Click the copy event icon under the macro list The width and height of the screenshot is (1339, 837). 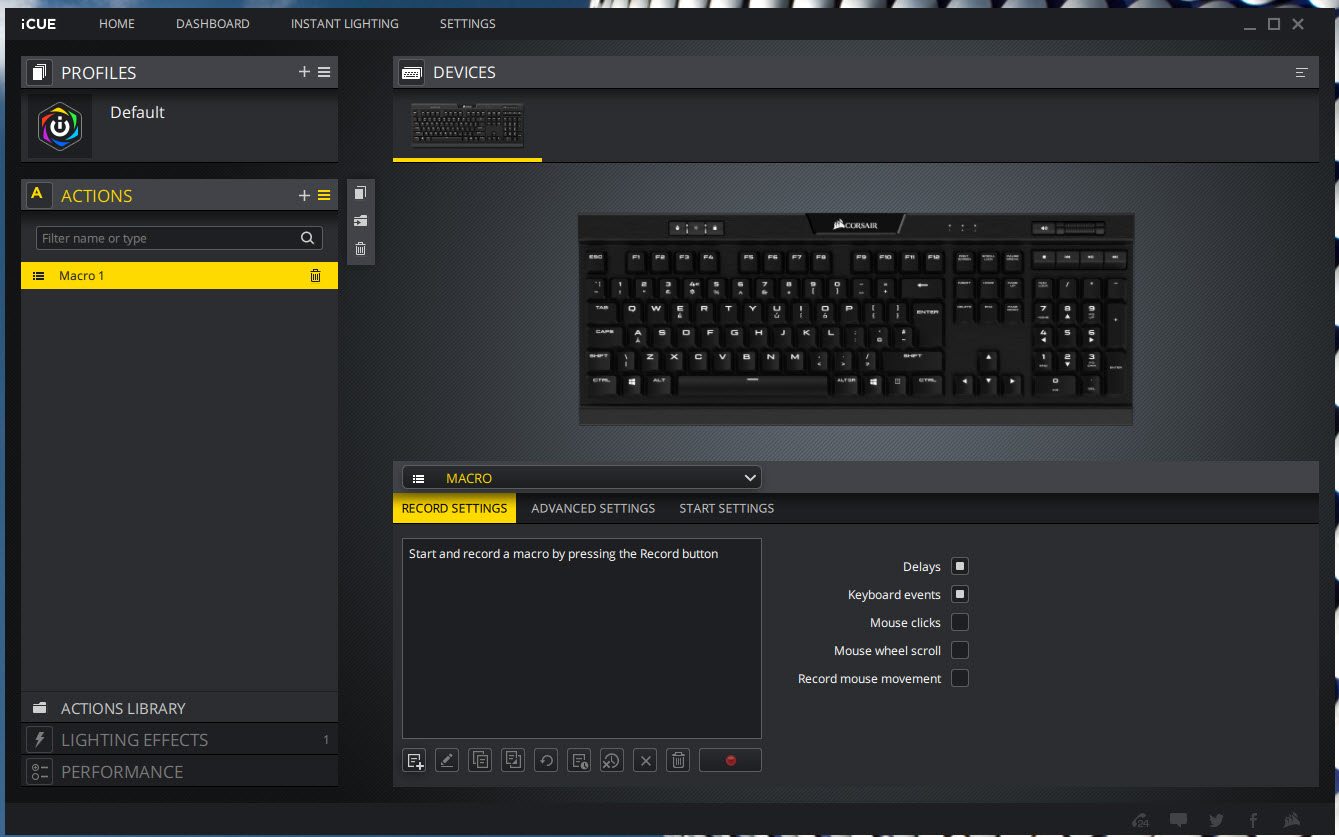480,760
